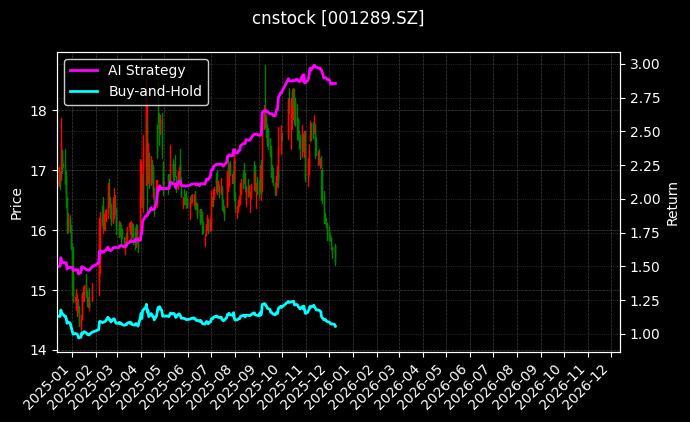Click the peak of the magenta AI Strategy line
Viewport: 690px width, 422px height.
click(x=315, y=66)
